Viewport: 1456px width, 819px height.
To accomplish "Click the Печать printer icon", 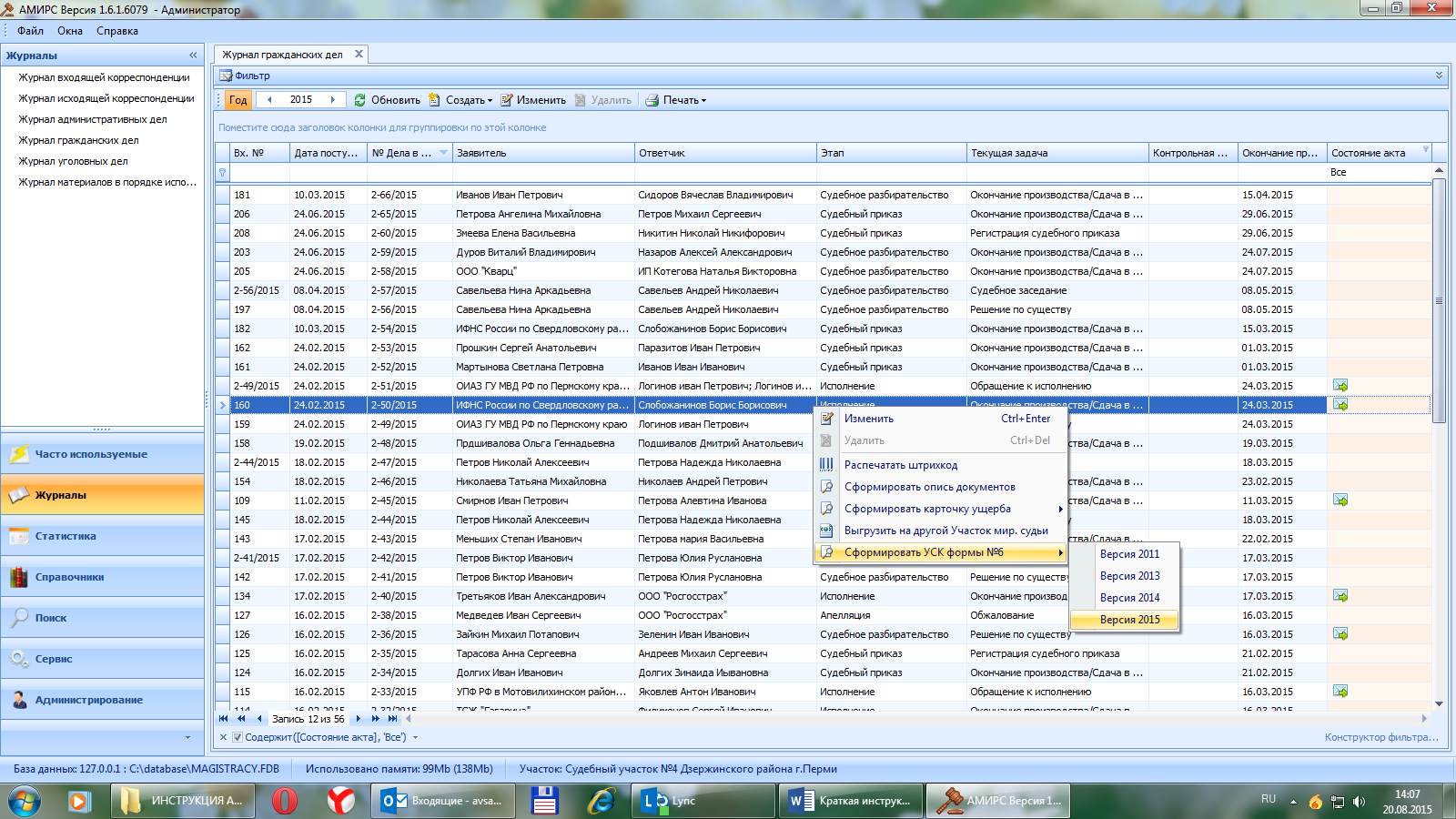I will click(x=652, y=100).
